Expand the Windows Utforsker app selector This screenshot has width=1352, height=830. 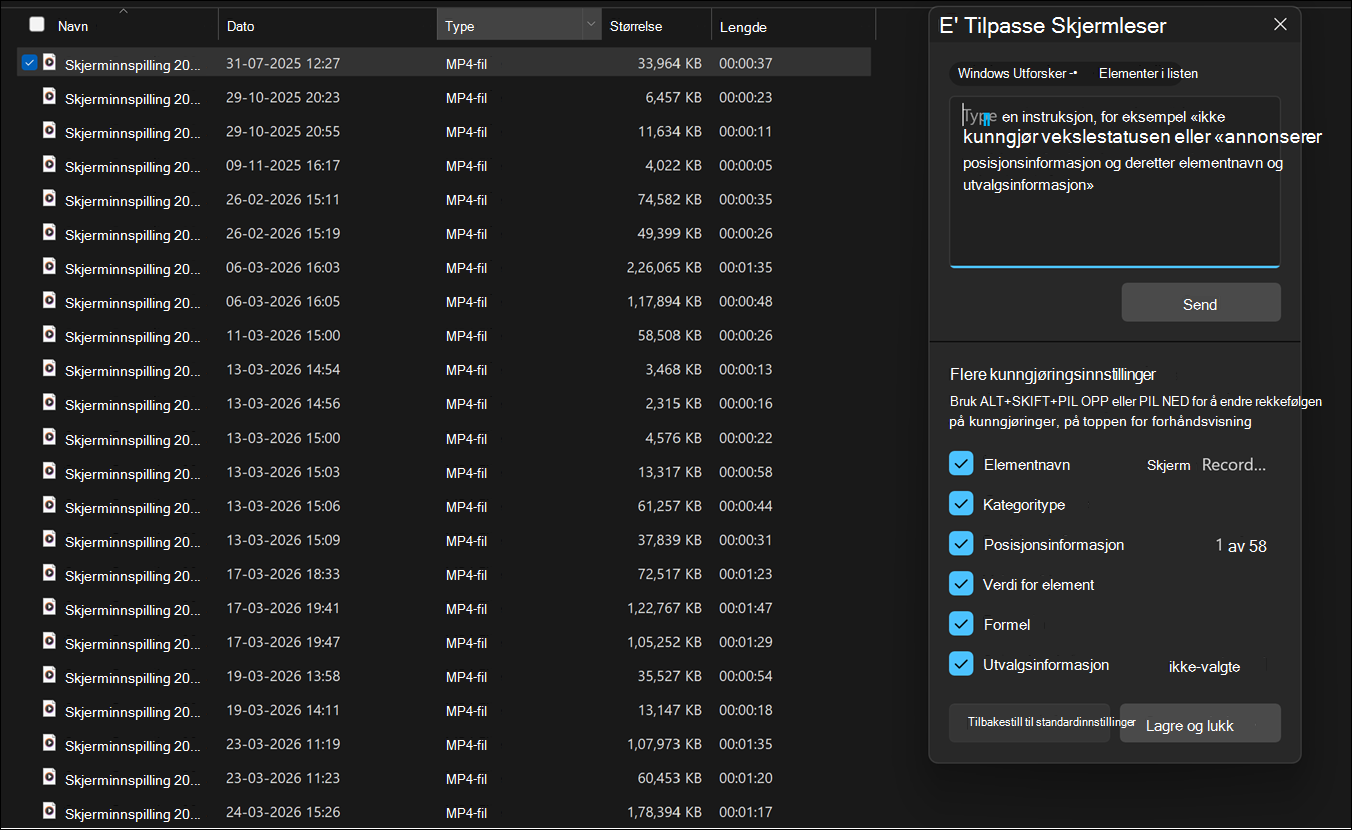point(1017,73)
